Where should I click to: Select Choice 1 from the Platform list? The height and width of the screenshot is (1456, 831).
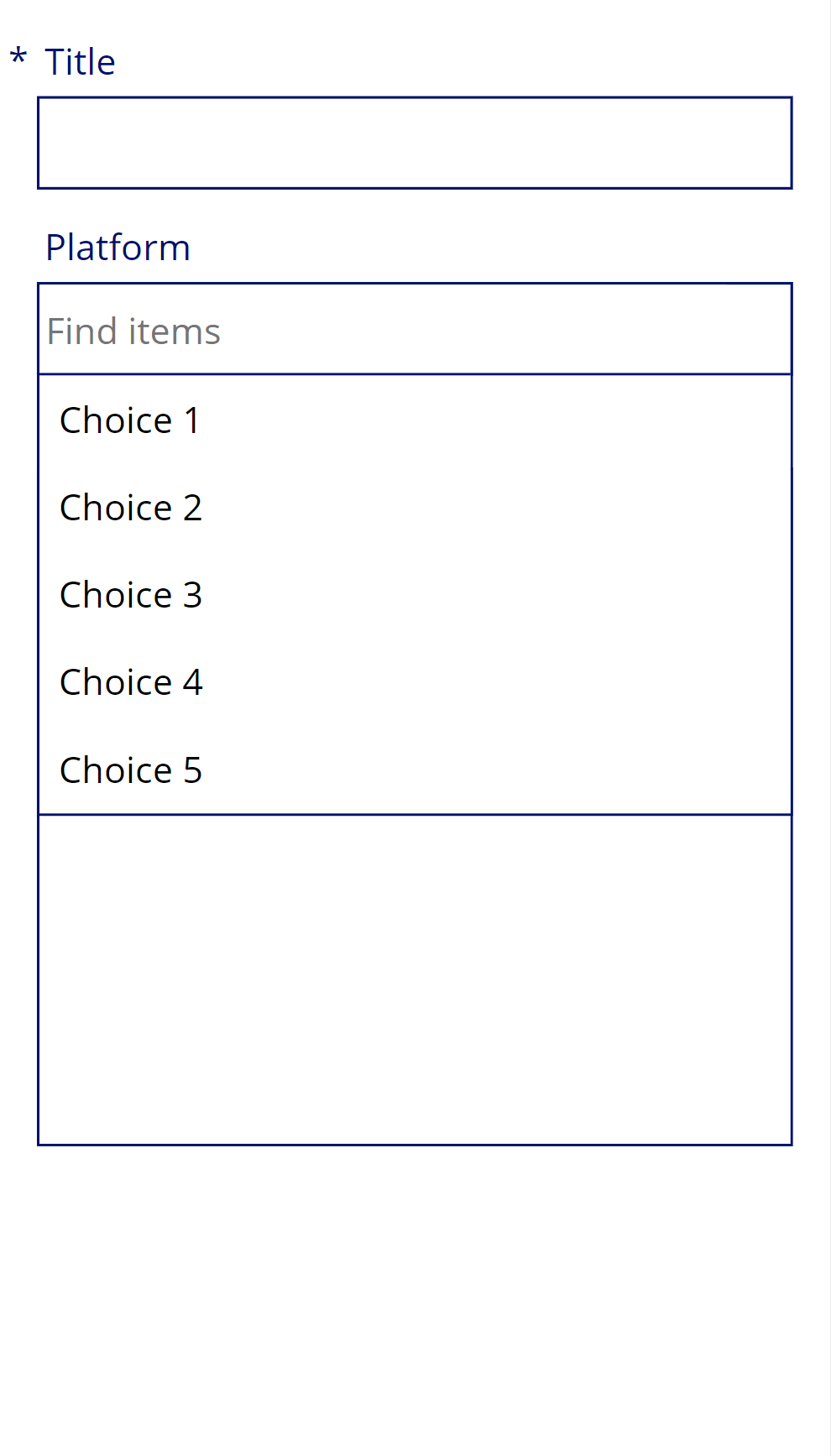[x=129, y=421]
